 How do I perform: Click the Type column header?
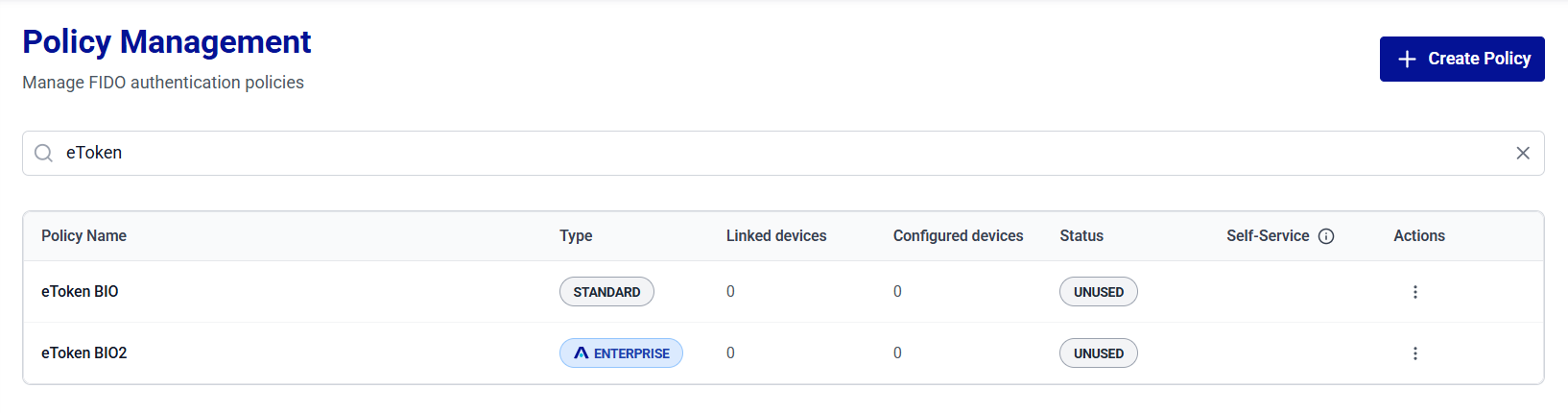coord(576,236)
